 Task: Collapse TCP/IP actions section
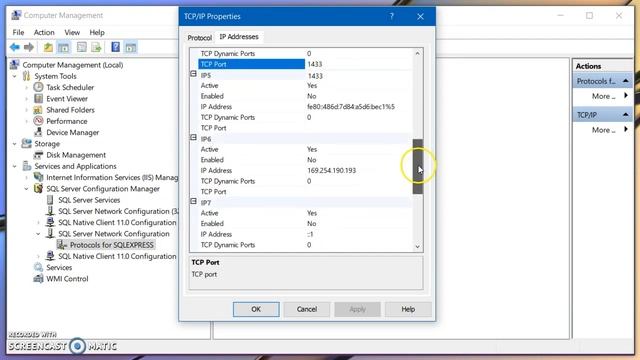click(x=625, y=115)
